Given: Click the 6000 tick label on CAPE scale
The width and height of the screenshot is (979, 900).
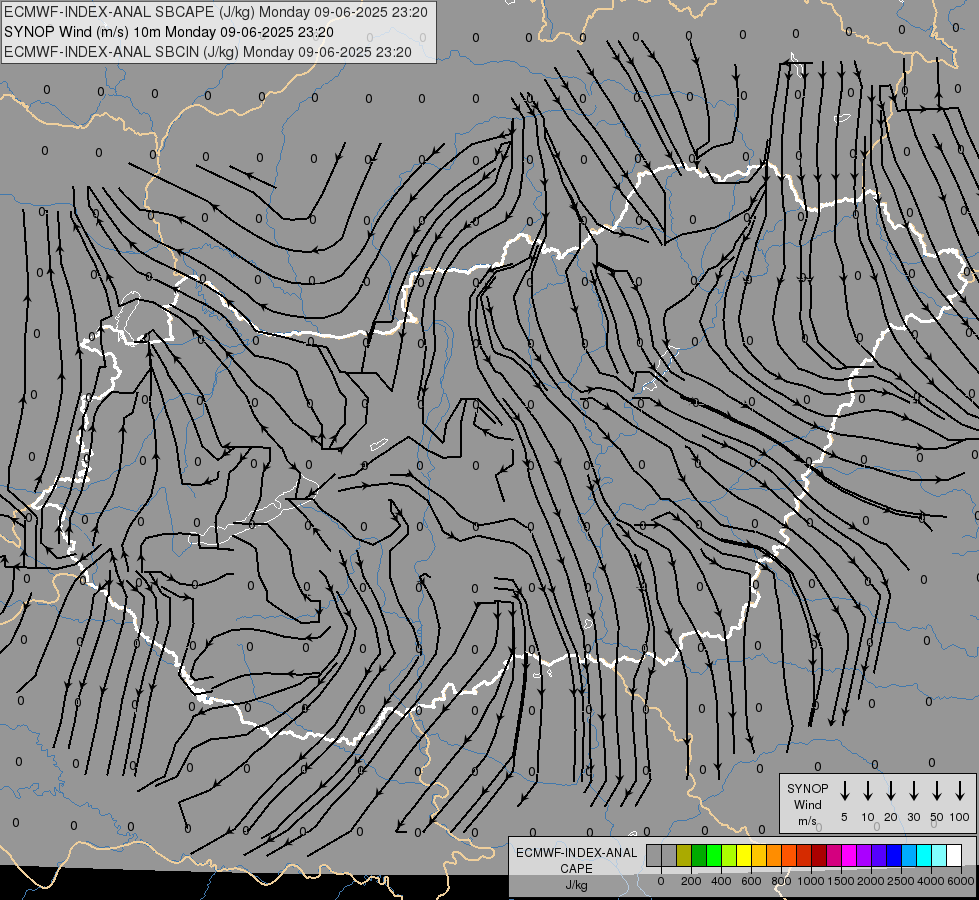Looking at the screenshot, I should [961, 881].
